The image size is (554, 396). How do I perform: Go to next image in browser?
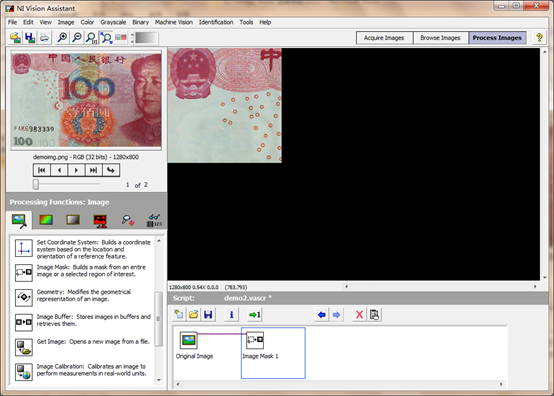76,170
